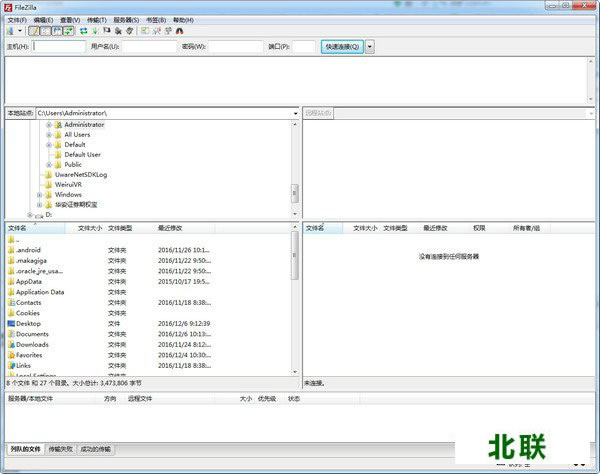This screenshot has width=600, height=474.
Task: Select the Application Data entry
Action: click(40, 292)
